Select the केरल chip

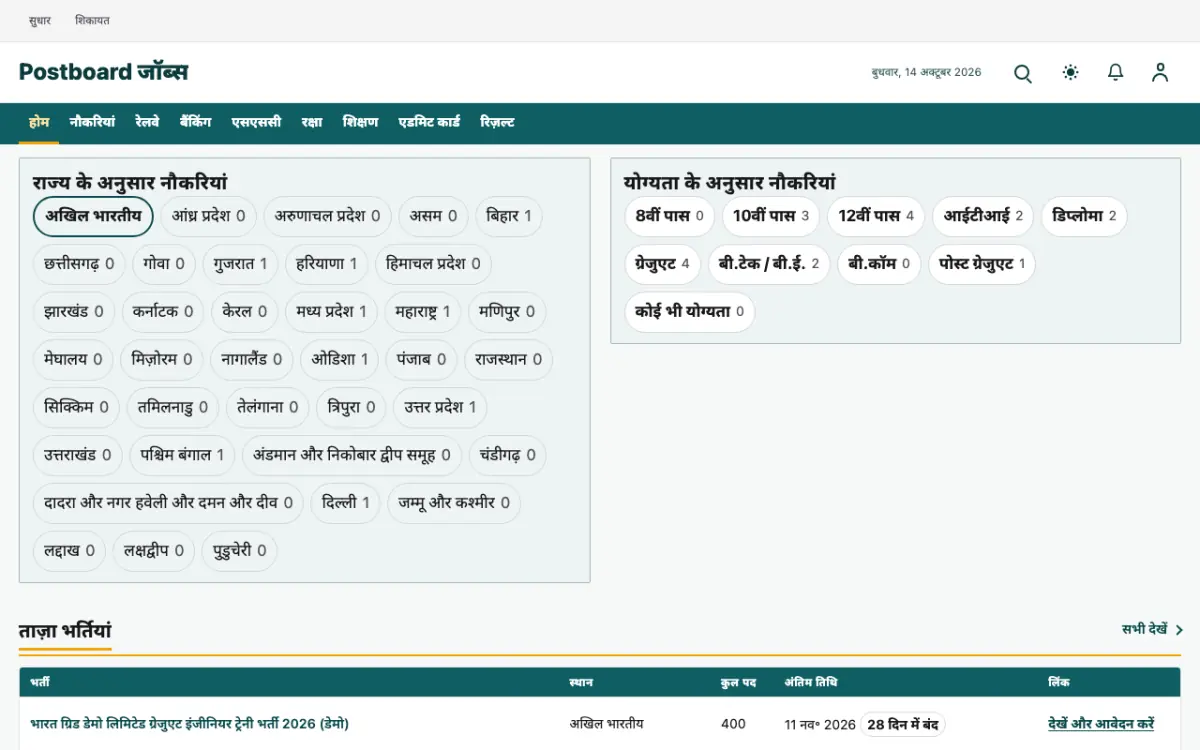pyautogui.click(x=245, y=312)
